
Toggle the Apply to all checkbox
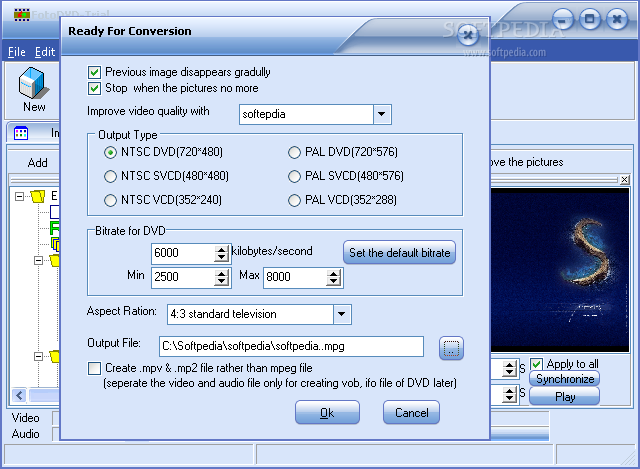(x=536, y=364)
